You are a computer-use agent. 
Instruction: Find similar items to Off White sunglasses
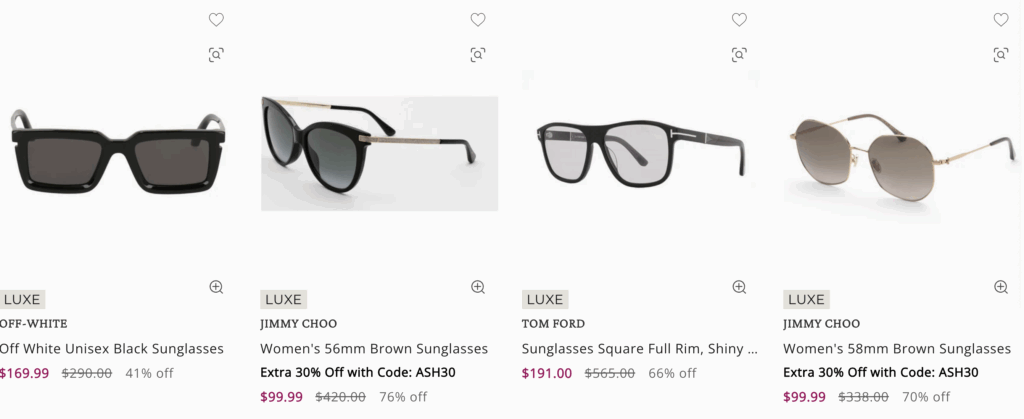click(x=216, y=55)
